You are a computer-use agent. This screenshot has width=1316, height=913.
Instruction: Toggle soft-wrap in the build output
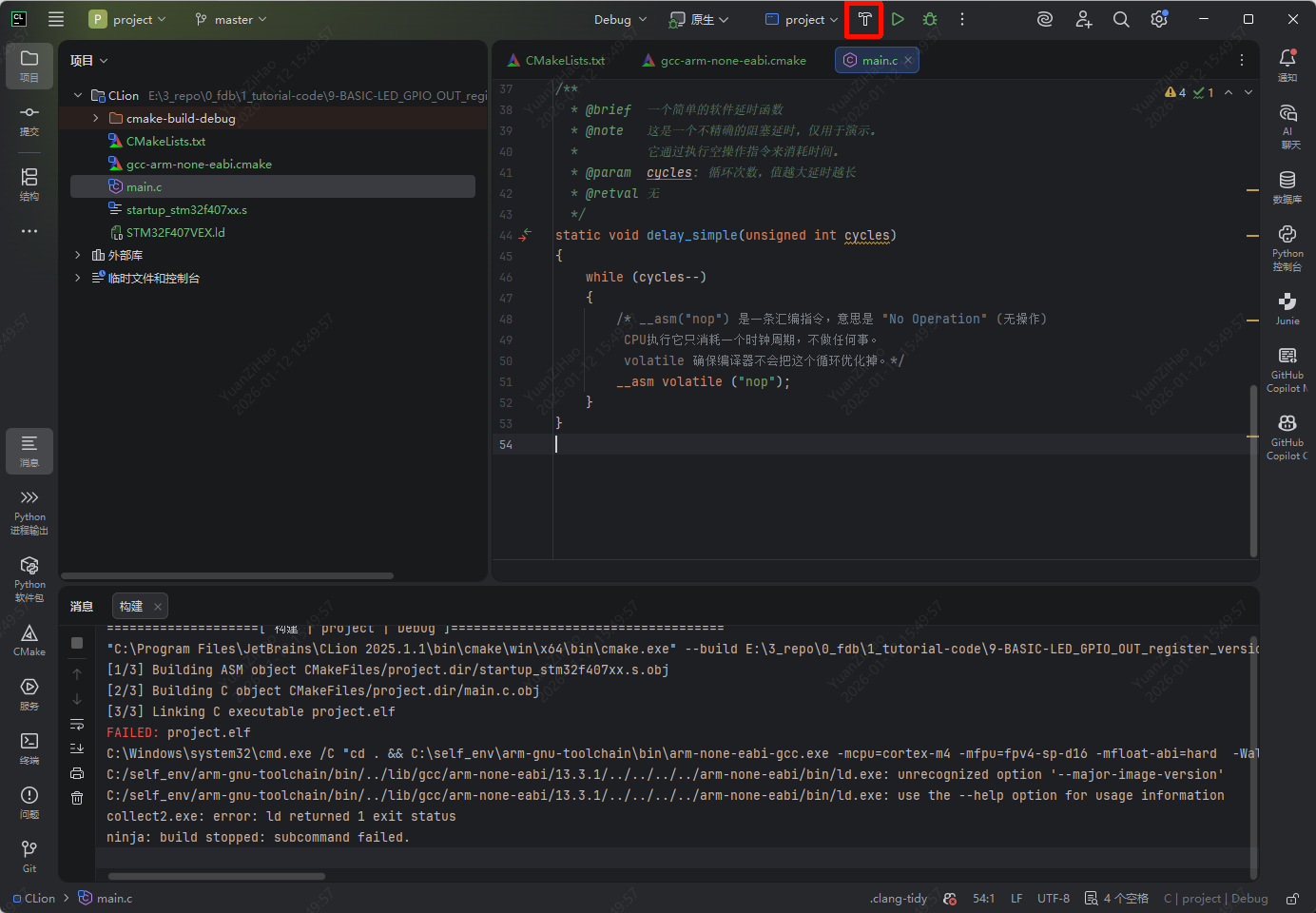[x=77, y=725]
